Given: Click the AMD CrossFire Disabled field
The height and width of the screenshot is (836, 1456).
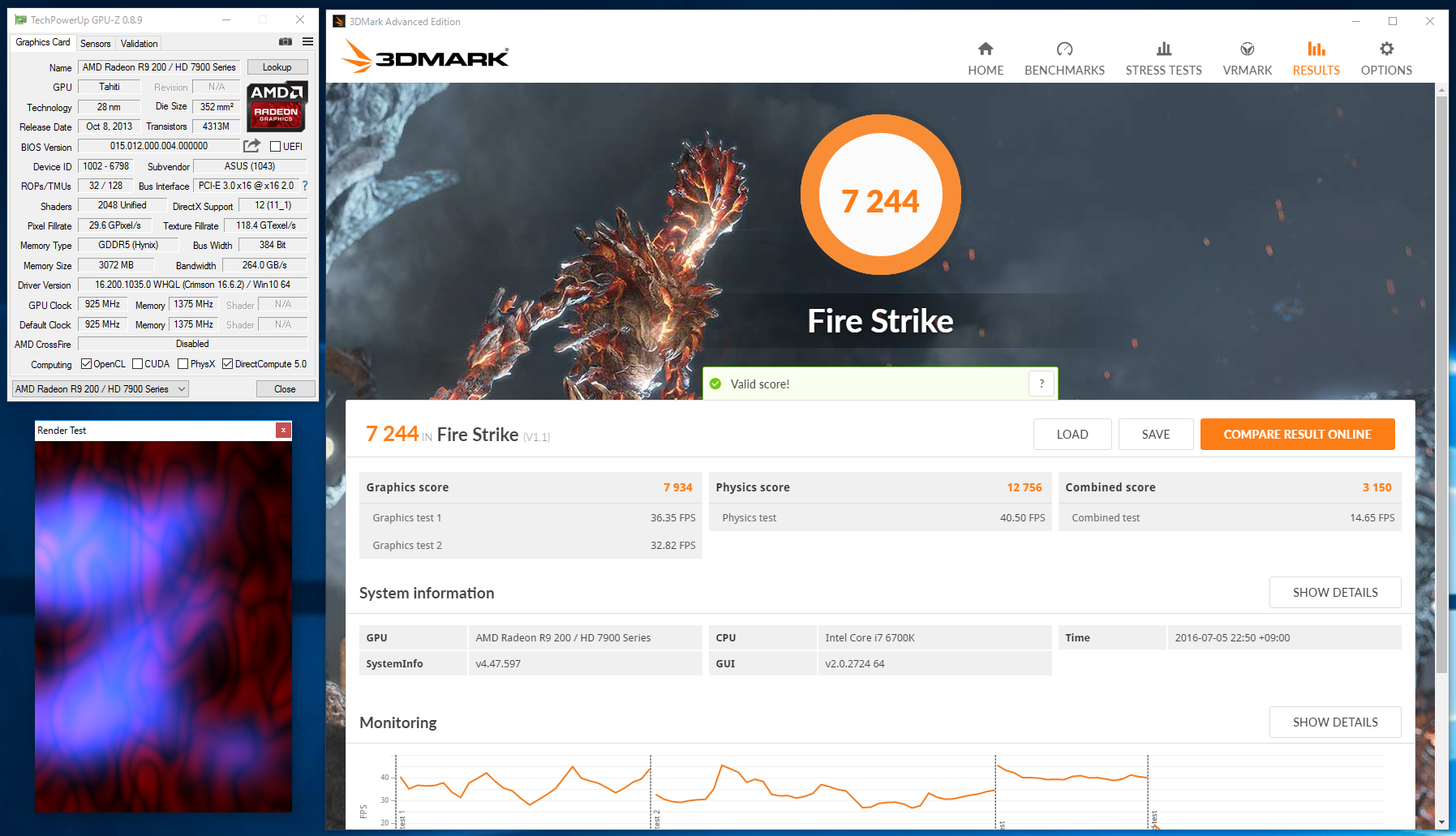Looking at the screenshot, I should 192,344.
